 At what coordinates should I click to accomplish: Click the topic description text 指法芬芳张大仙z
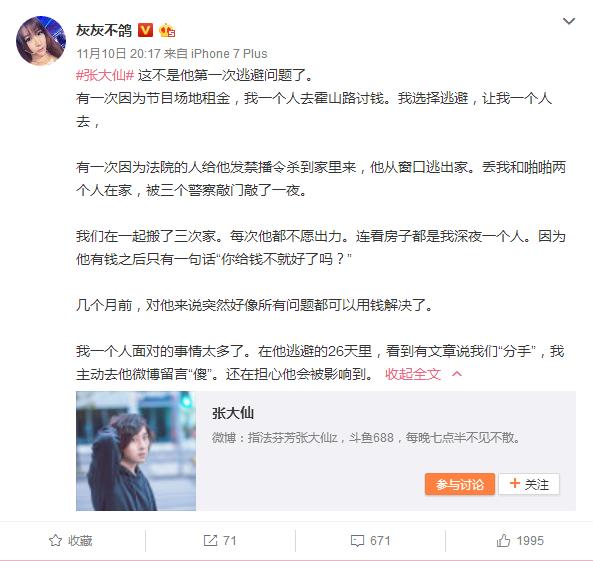[x=293, y=438]
